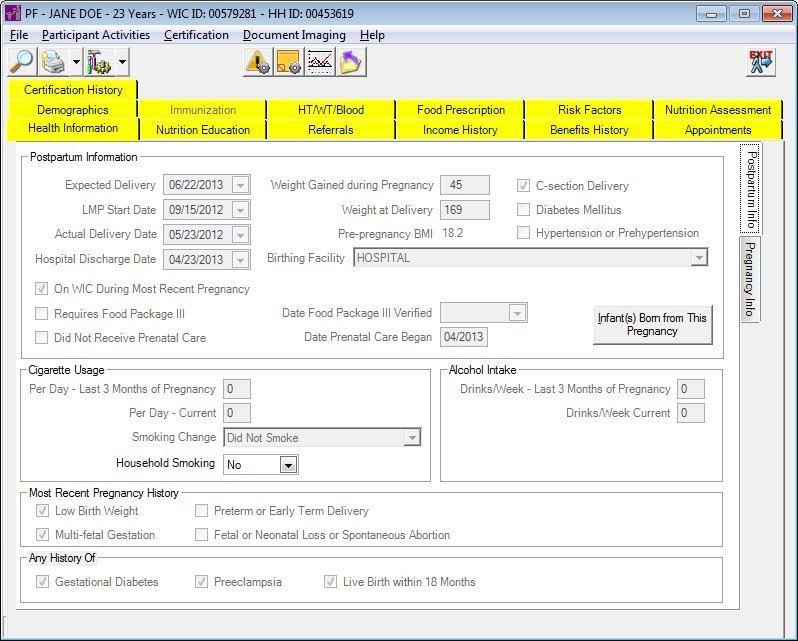798x641 pixels.
Task: Switch to Certification History tab
Action: pos(73,90)
